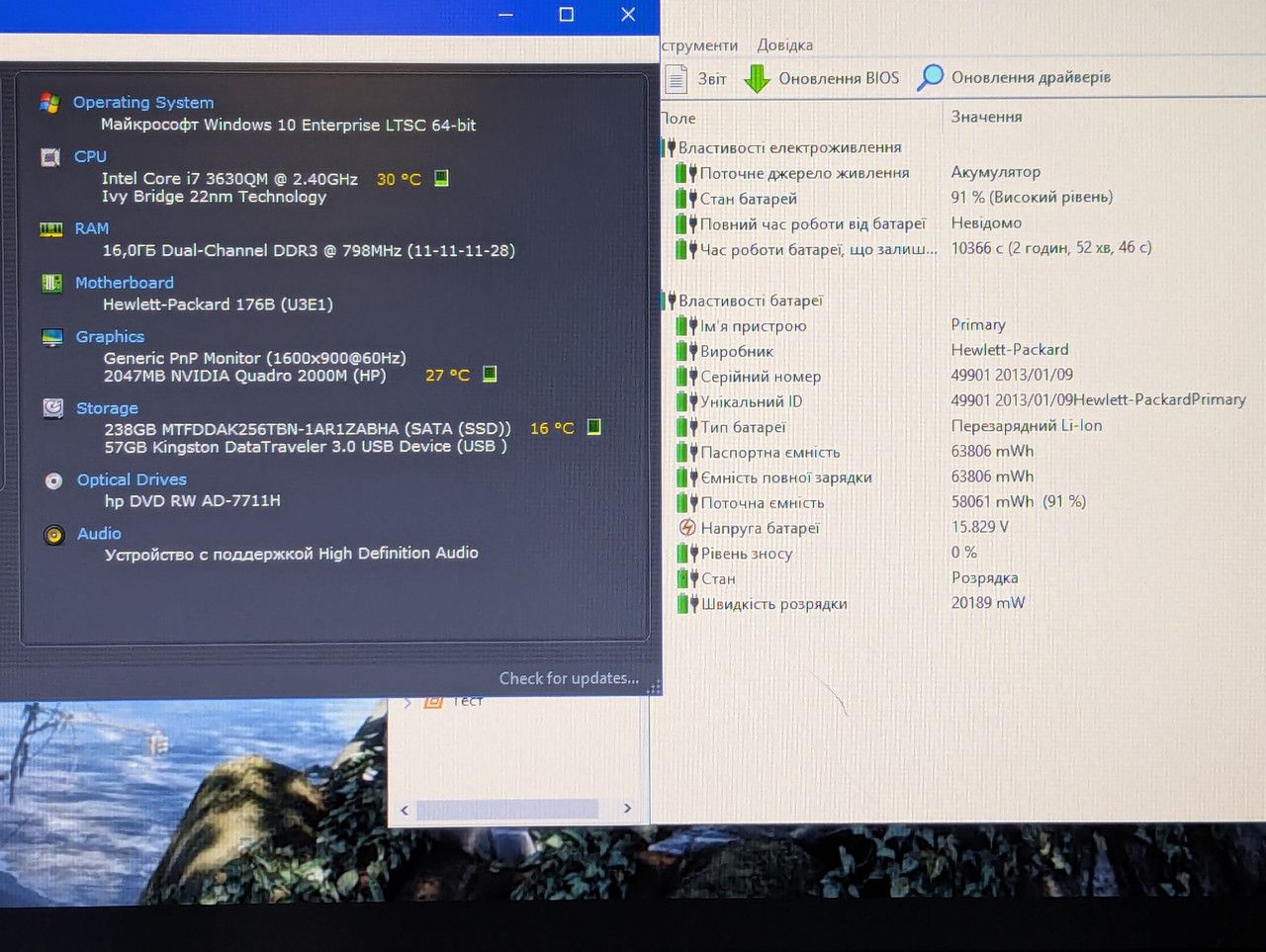
Task: Minimize the Speccy window
Action: pos(506,15)
